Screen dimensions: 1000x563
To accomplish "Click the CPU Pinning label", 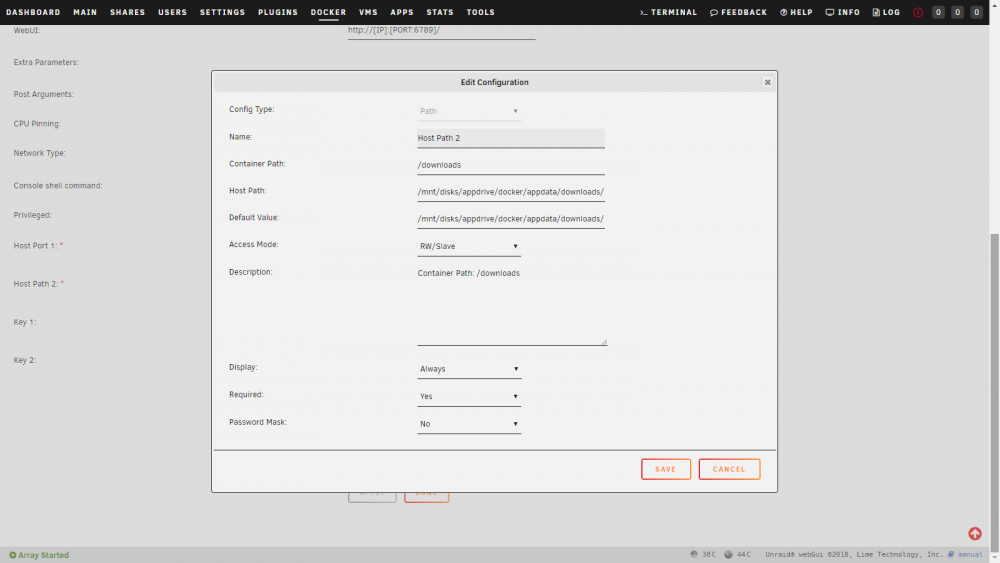I will coord(37,124).
